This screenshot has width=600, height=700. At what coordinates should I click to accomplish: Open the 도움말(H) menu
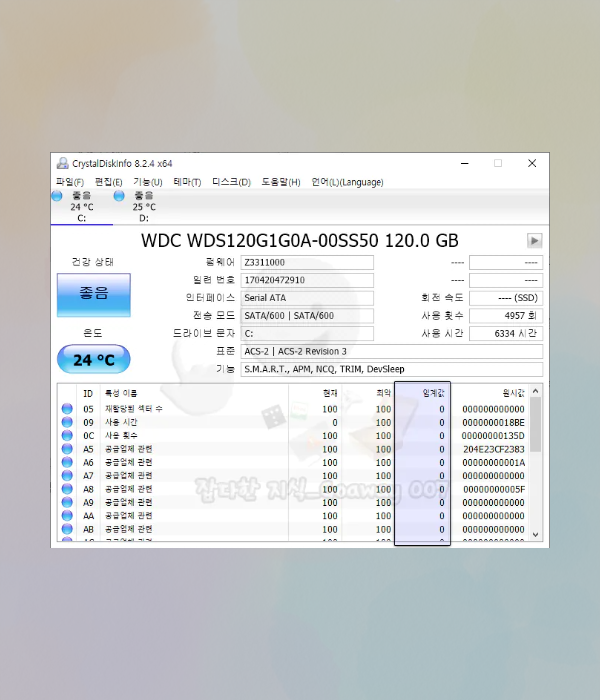[x=281, y=182]
